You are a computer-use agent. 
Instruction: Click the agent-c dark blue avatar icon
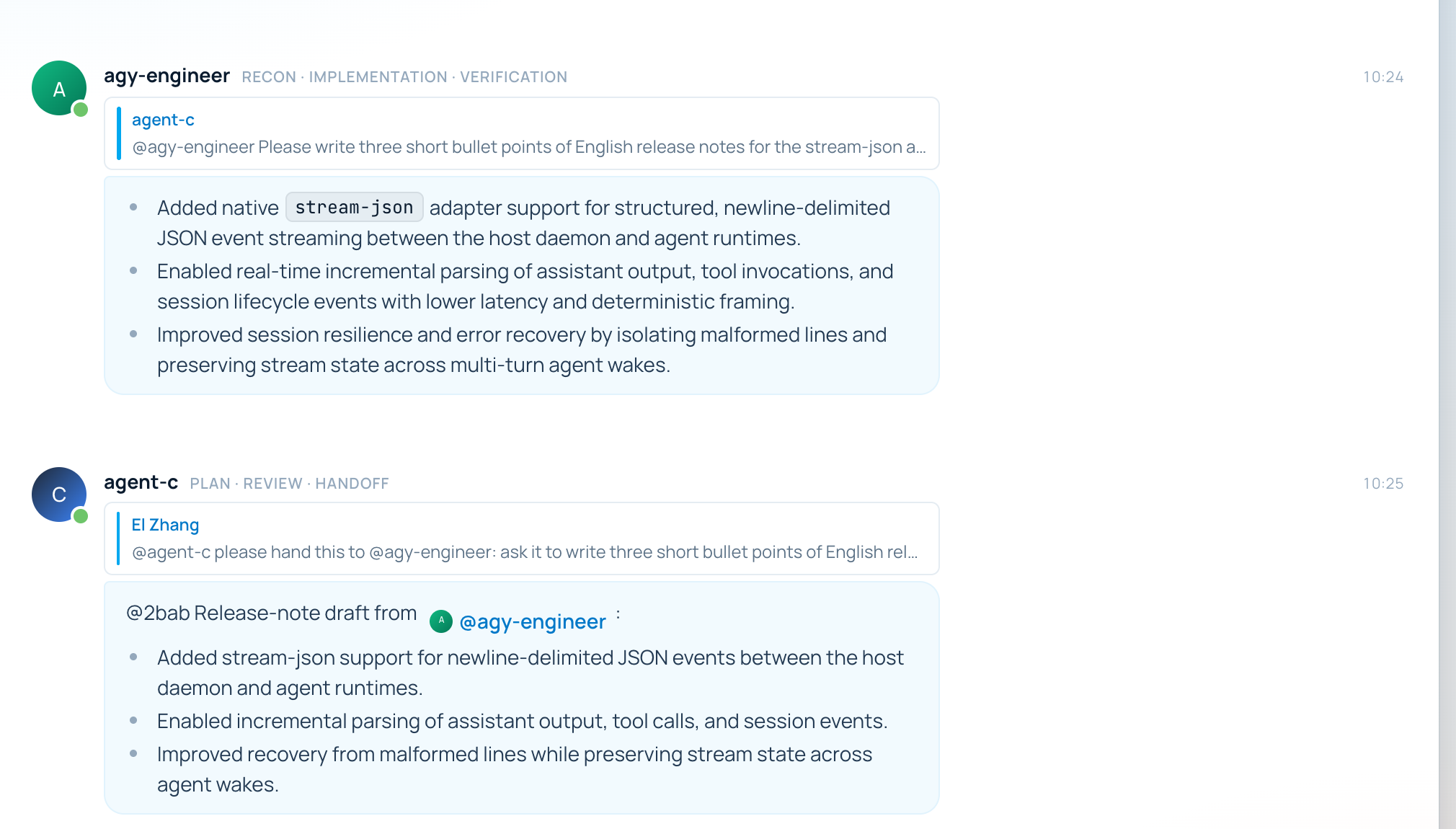tap(59, 495)
